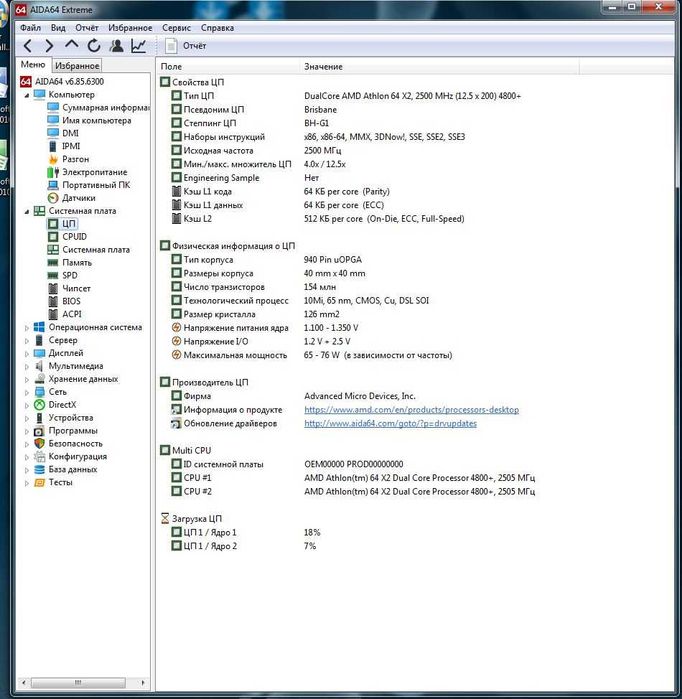Refresh the page with the circular arrow icon

(x=94, y=46)
